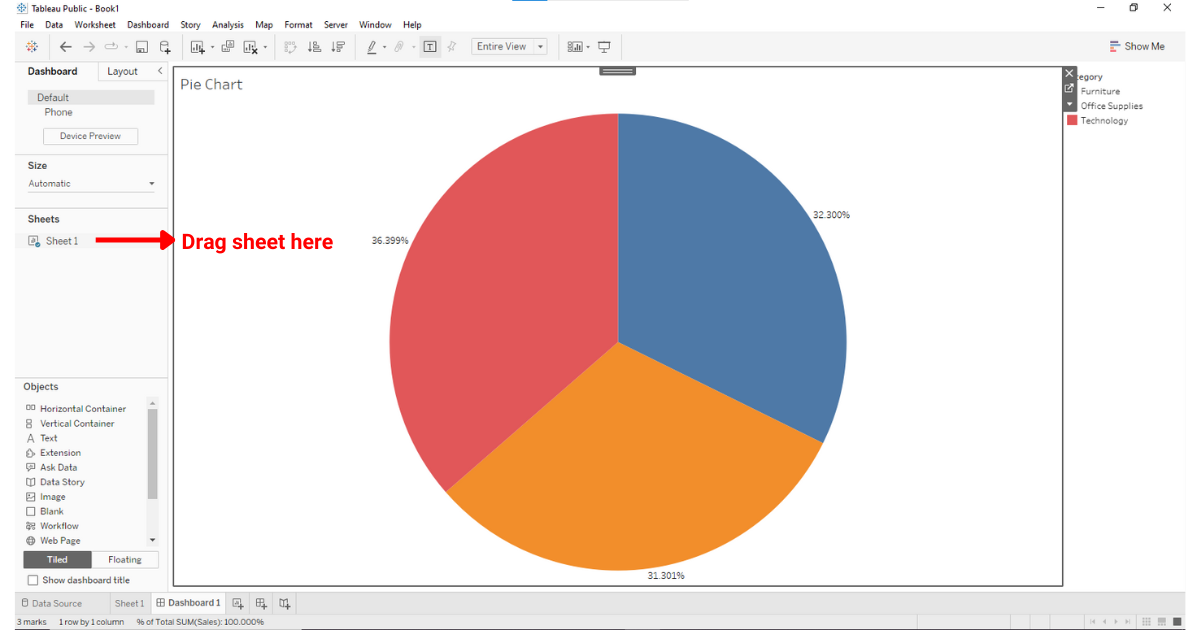
Task: Select Web Page in the Objects list
Action: (58, 540)
